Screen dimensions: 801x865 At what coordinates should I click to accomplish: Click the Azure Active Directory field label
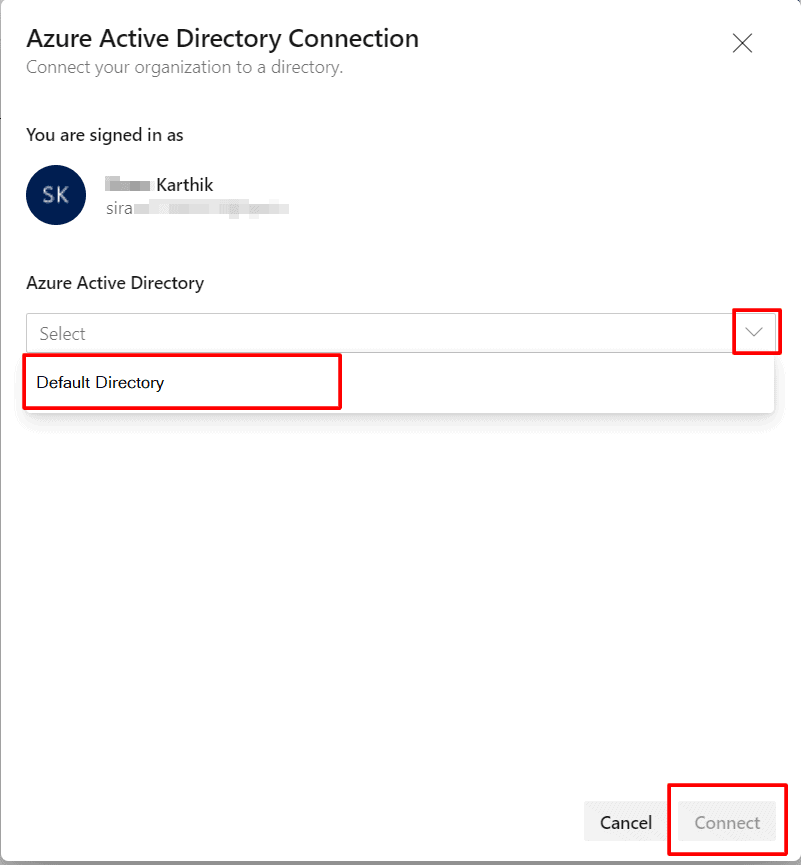point(115,283)
